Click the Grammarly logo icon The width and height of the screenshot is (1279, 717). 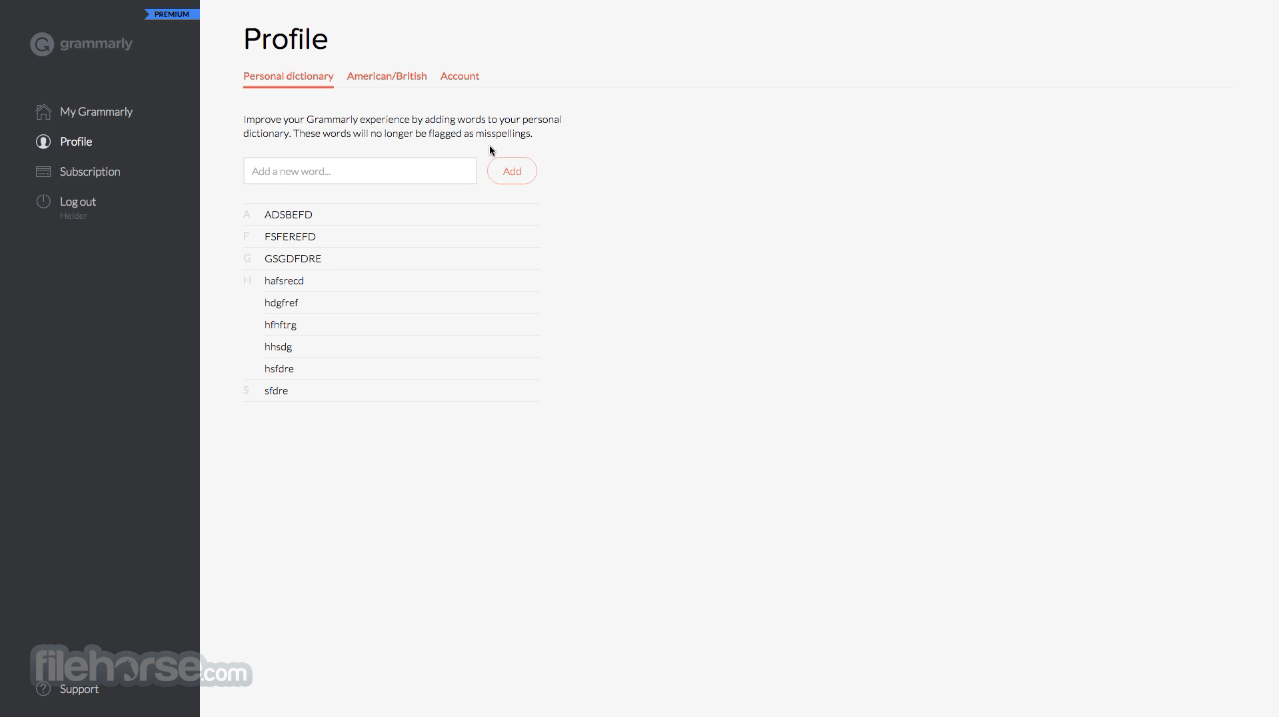pos(41,44)
